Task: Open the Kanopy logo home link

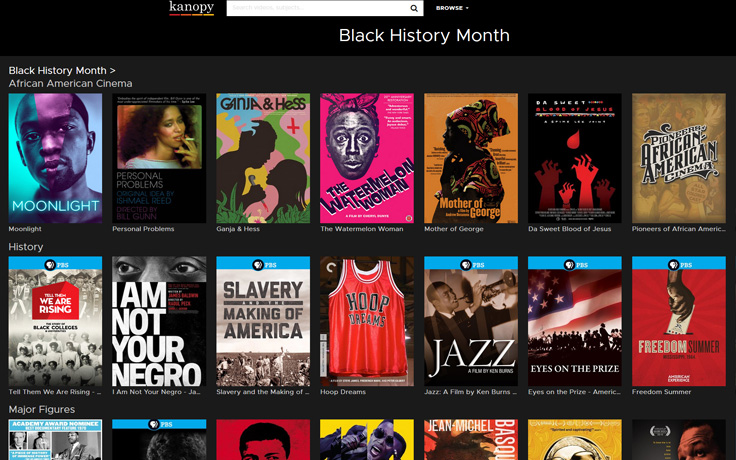Action: coord(192,8)
